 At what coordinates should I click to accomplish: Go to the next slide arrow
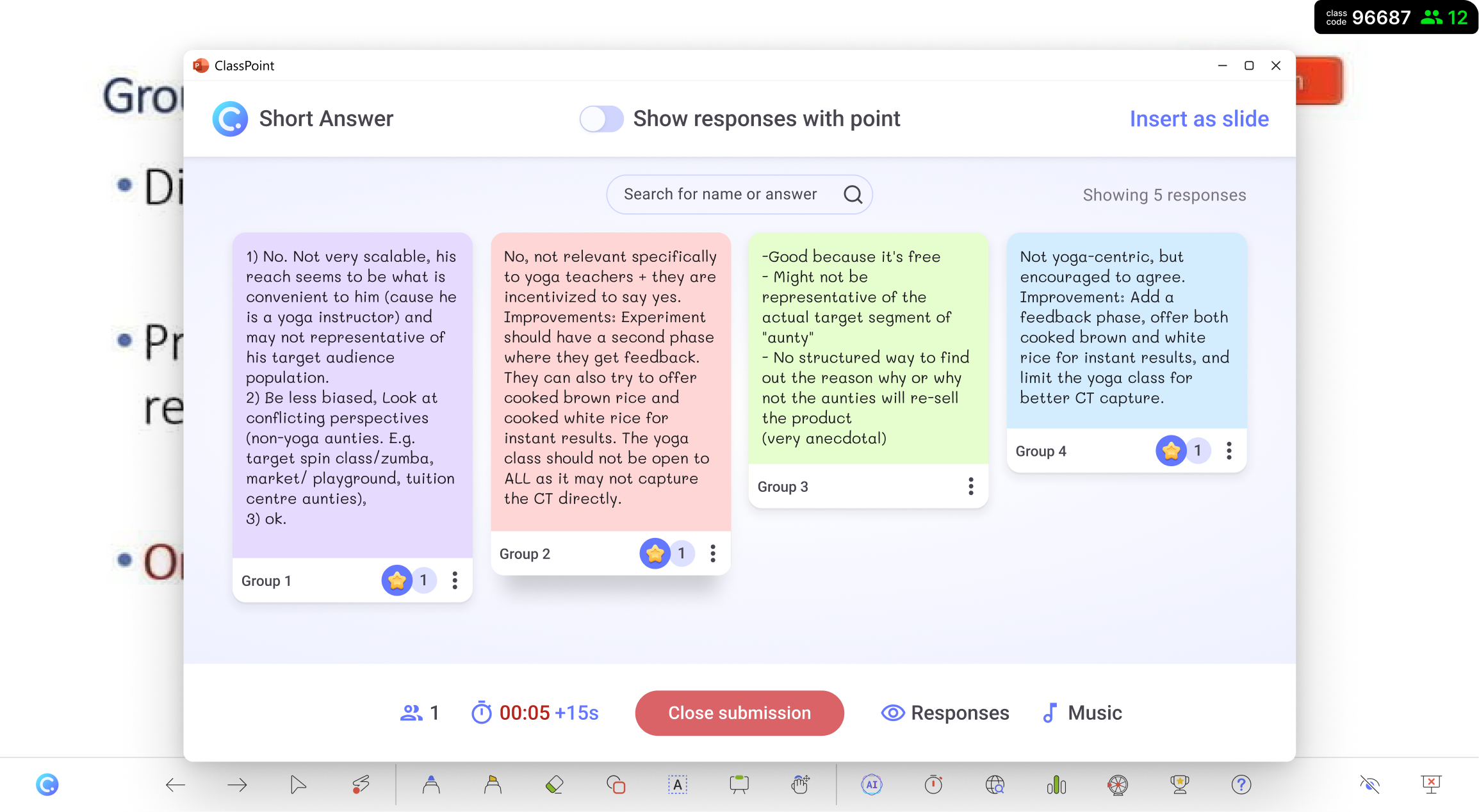tap(237, 784)
